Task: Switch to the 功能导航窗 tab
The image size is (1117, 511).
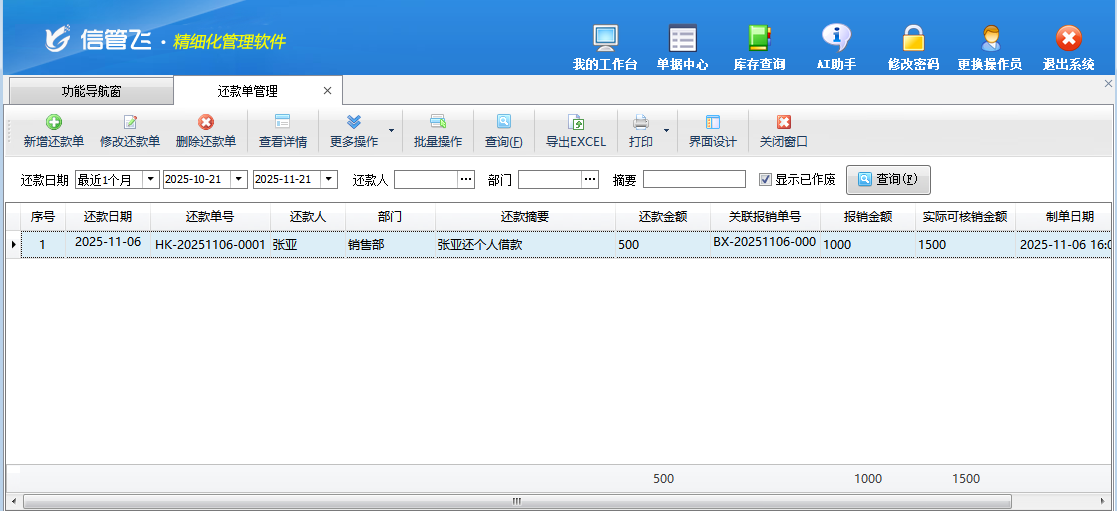Action: click(90, 91)
